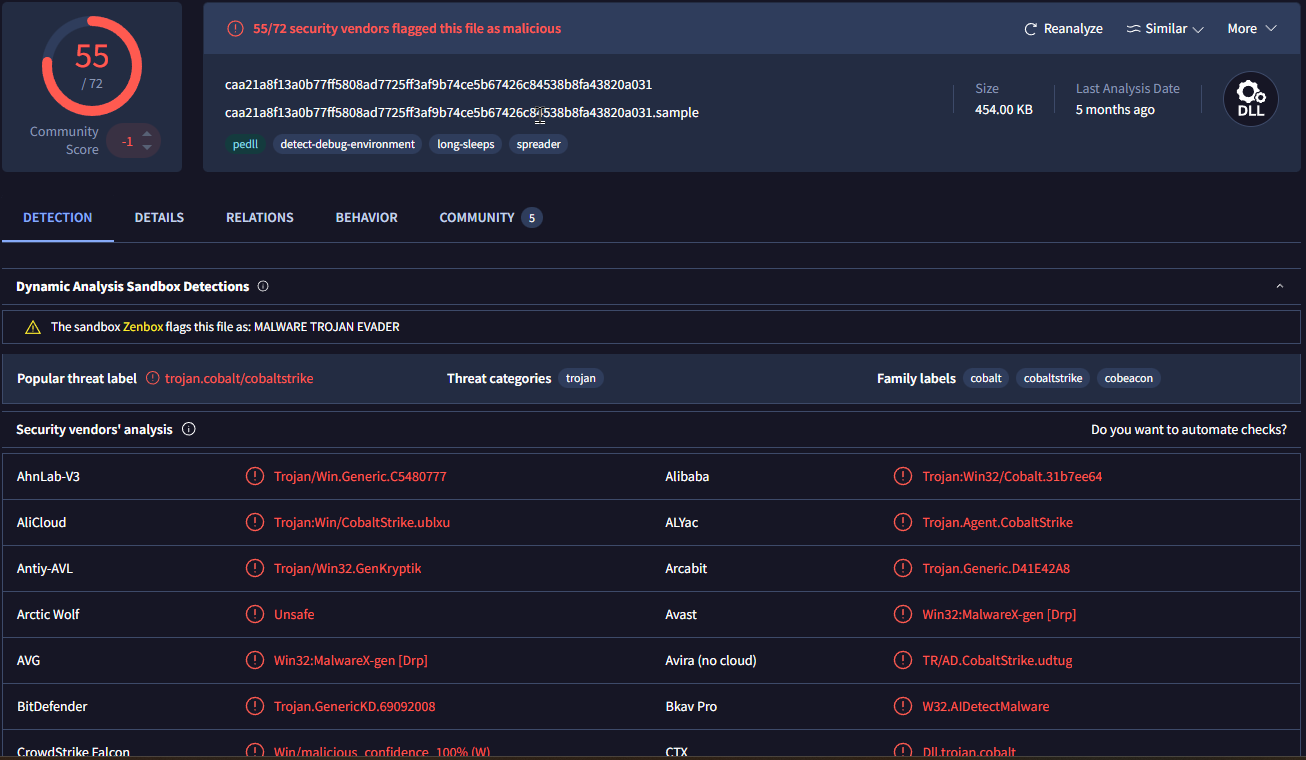Click the detection score 55/72 circle

tap(92, 65)
